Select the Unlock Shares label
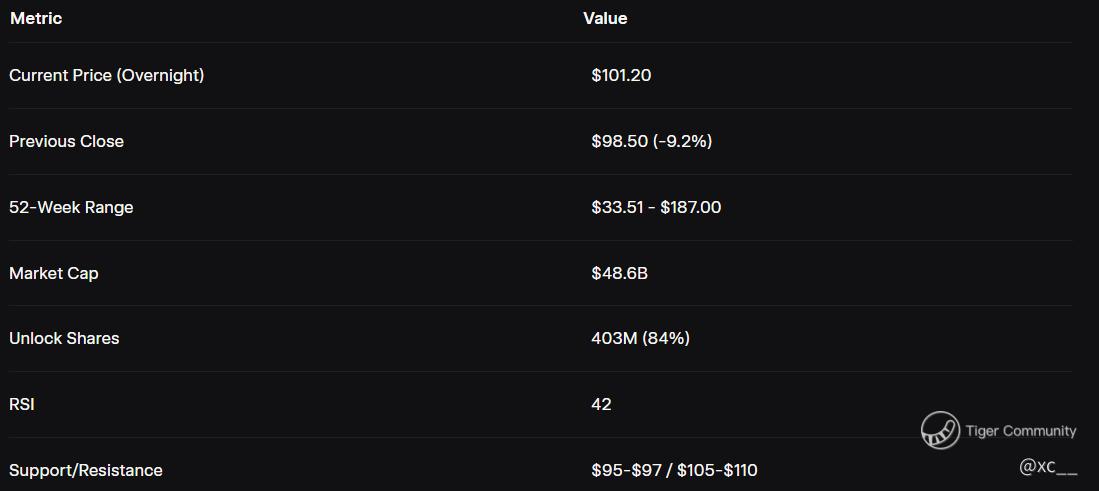 64,338
